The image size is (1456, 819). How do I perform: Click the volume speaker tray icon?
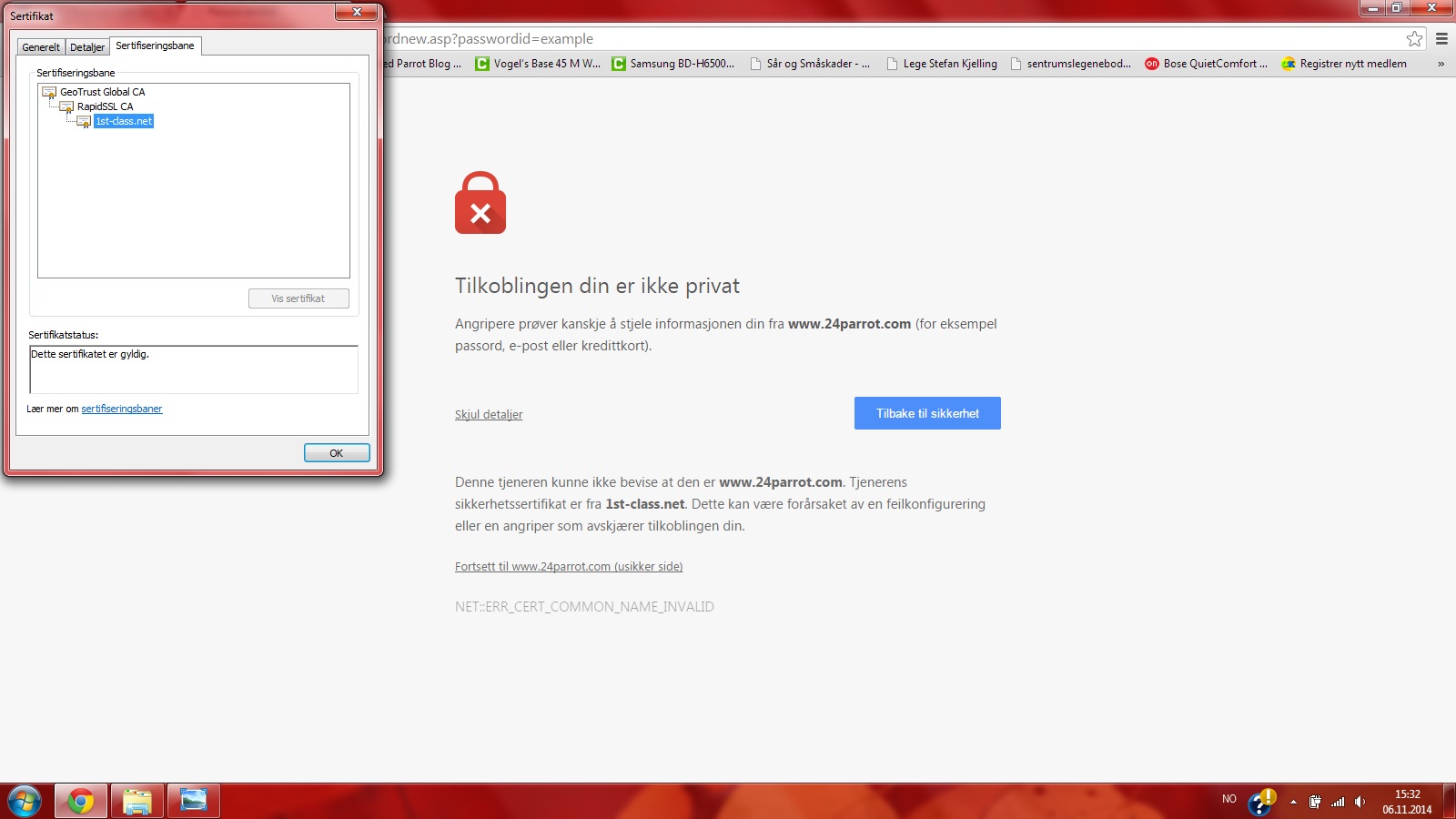click(1360, 802)
